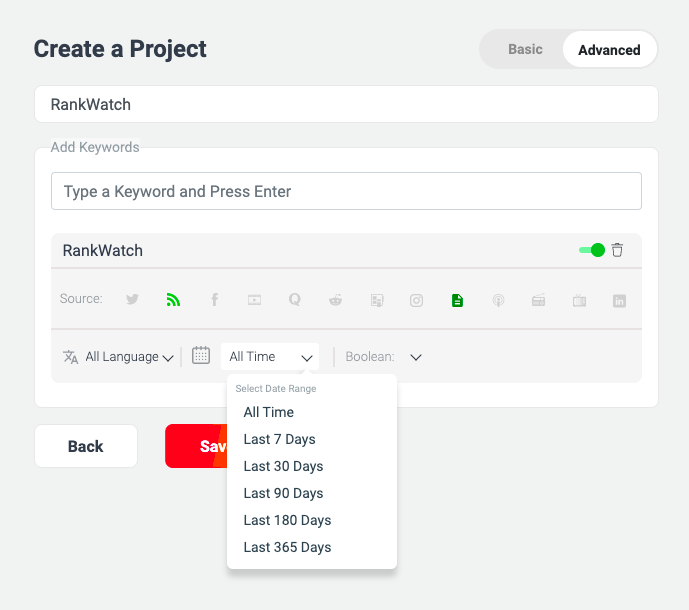Viewport: 689px width, 610px height.
Task: Enable the news articles source icon
Action: (377, 301)
